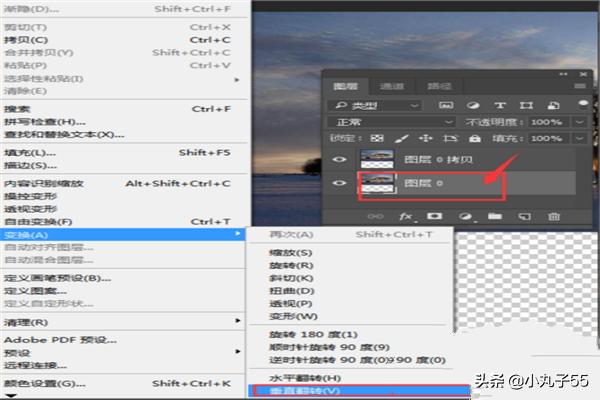Hide 图层 0 layer eye
Viewport: 600px width, 400px height.
pyautogui.click(x=339, y=183)
